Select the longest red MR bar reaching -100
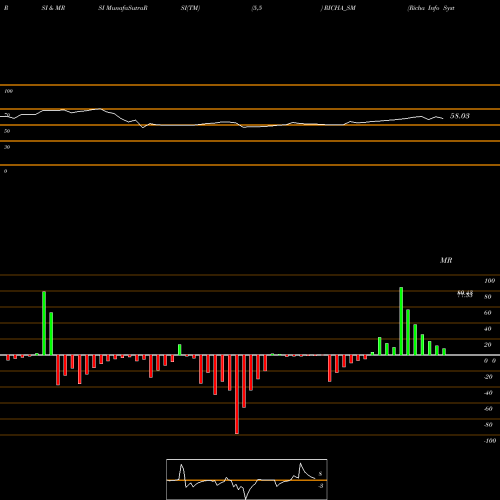Viewport: 500px width, 500px height. click(x=237, y=394)
